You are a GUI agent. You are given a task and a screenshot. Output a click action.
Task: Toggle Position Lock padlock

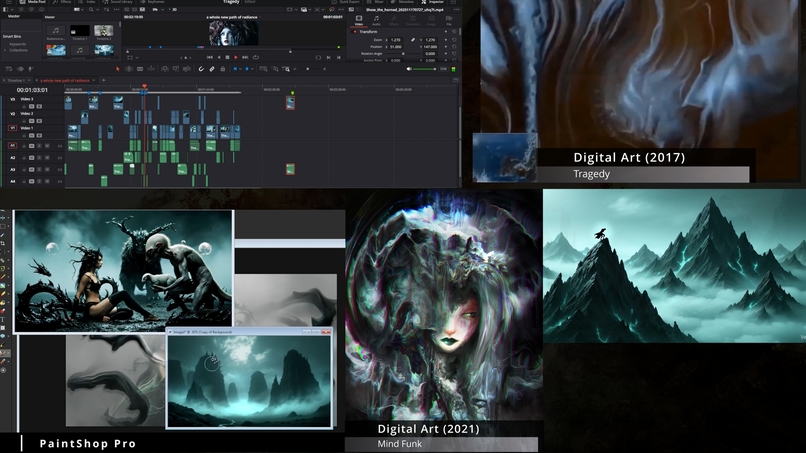[223, 69]
